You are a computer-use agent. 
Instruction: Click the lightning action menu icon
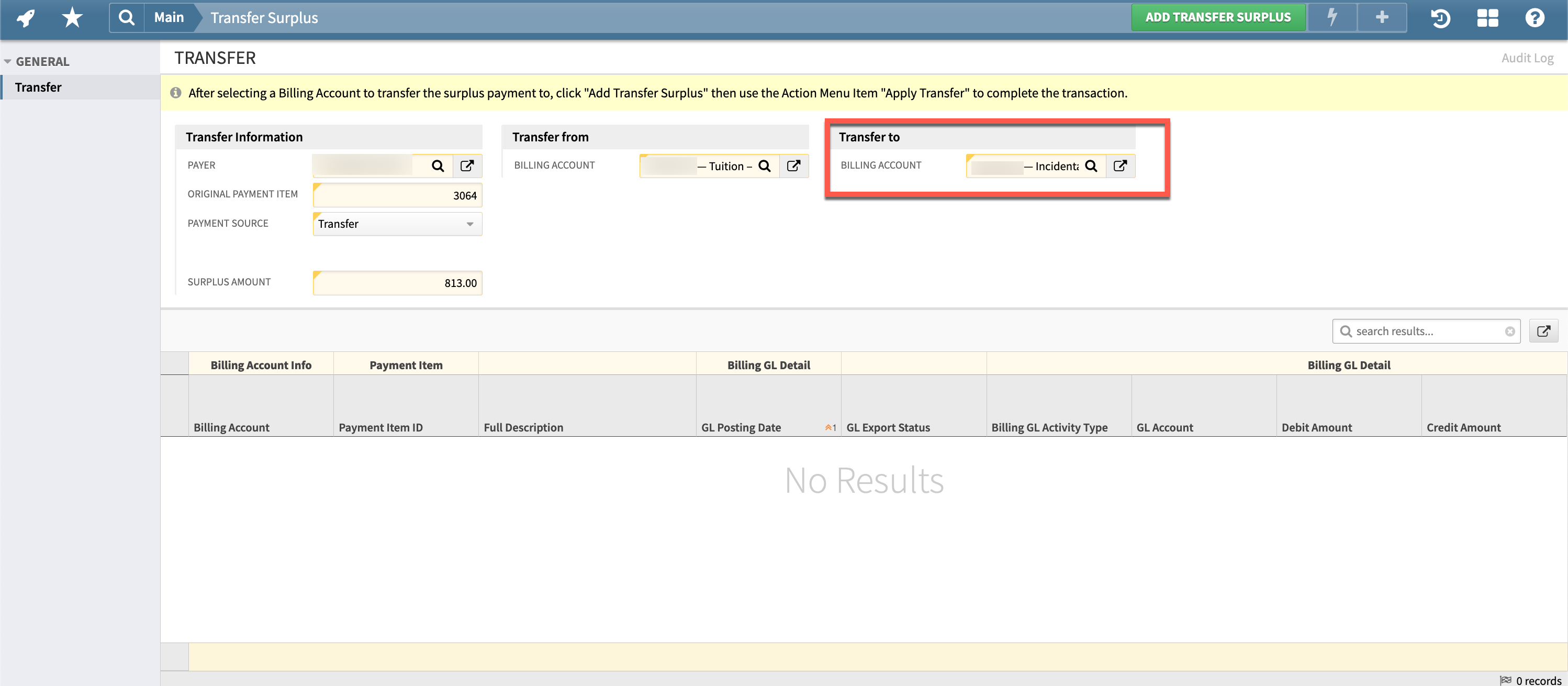pyautogui.click(x=1332, y=17)
